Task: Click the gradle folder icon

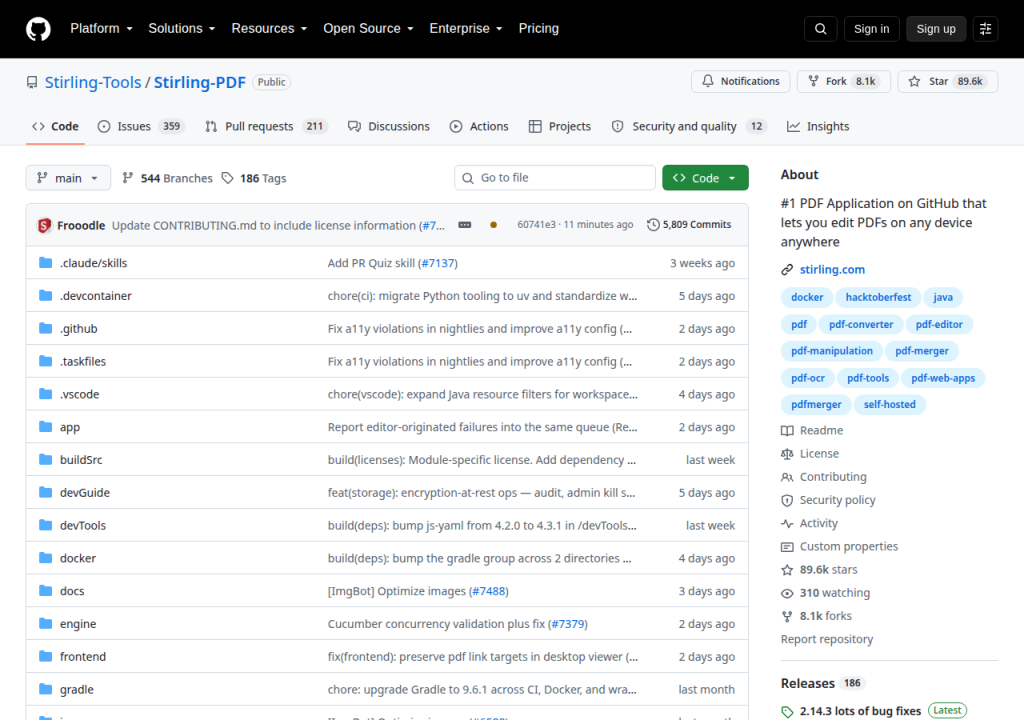Action: [x=45, y=689]
